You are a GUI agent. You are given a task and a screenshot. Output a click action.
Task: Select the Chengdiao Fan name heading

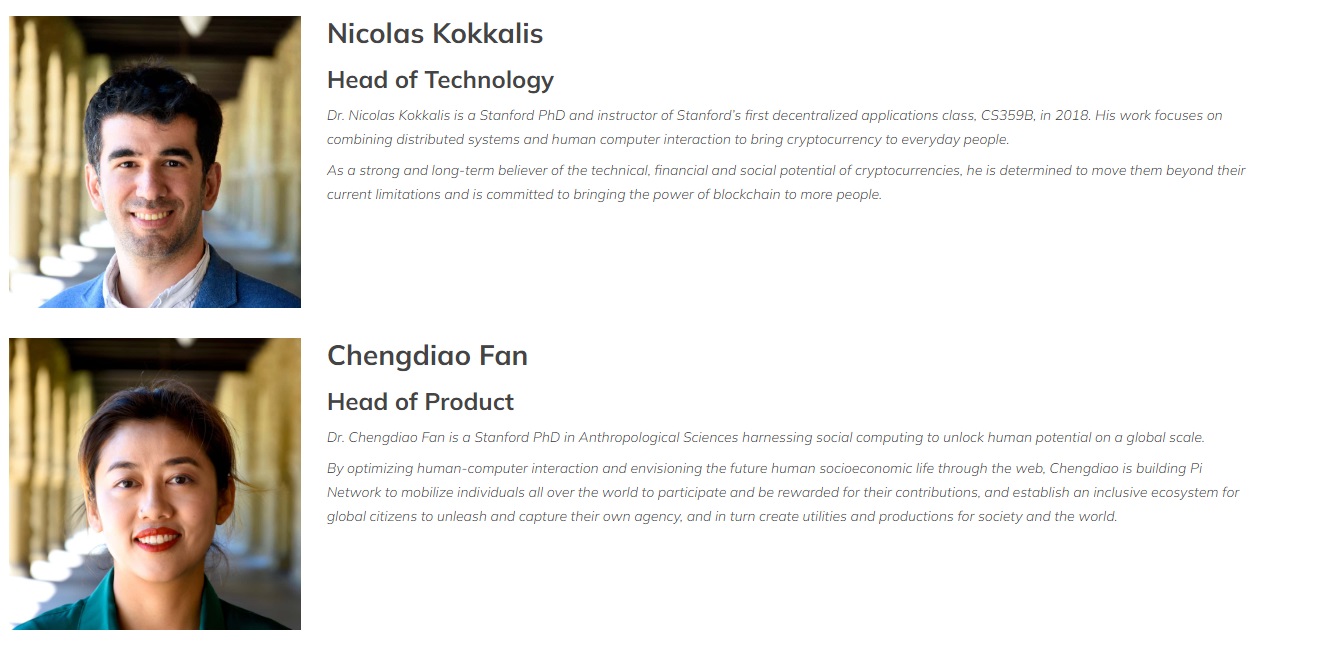(x=427, y=356)
